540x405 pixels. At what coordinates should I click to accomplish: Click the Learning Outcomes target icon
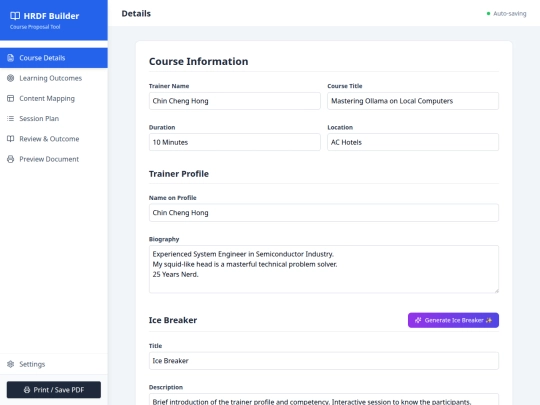[11, 78]
